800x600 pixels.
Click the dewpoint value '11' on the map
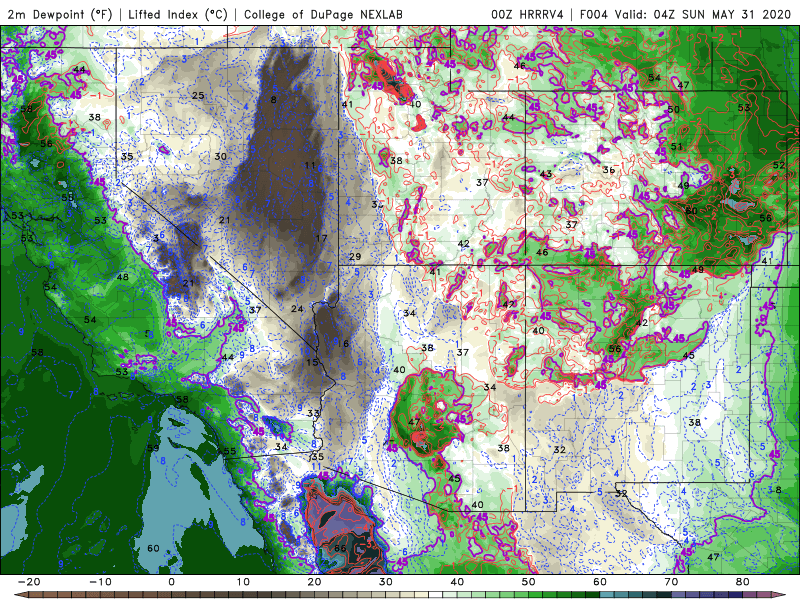pyautogui.click(x=310, y=165)
